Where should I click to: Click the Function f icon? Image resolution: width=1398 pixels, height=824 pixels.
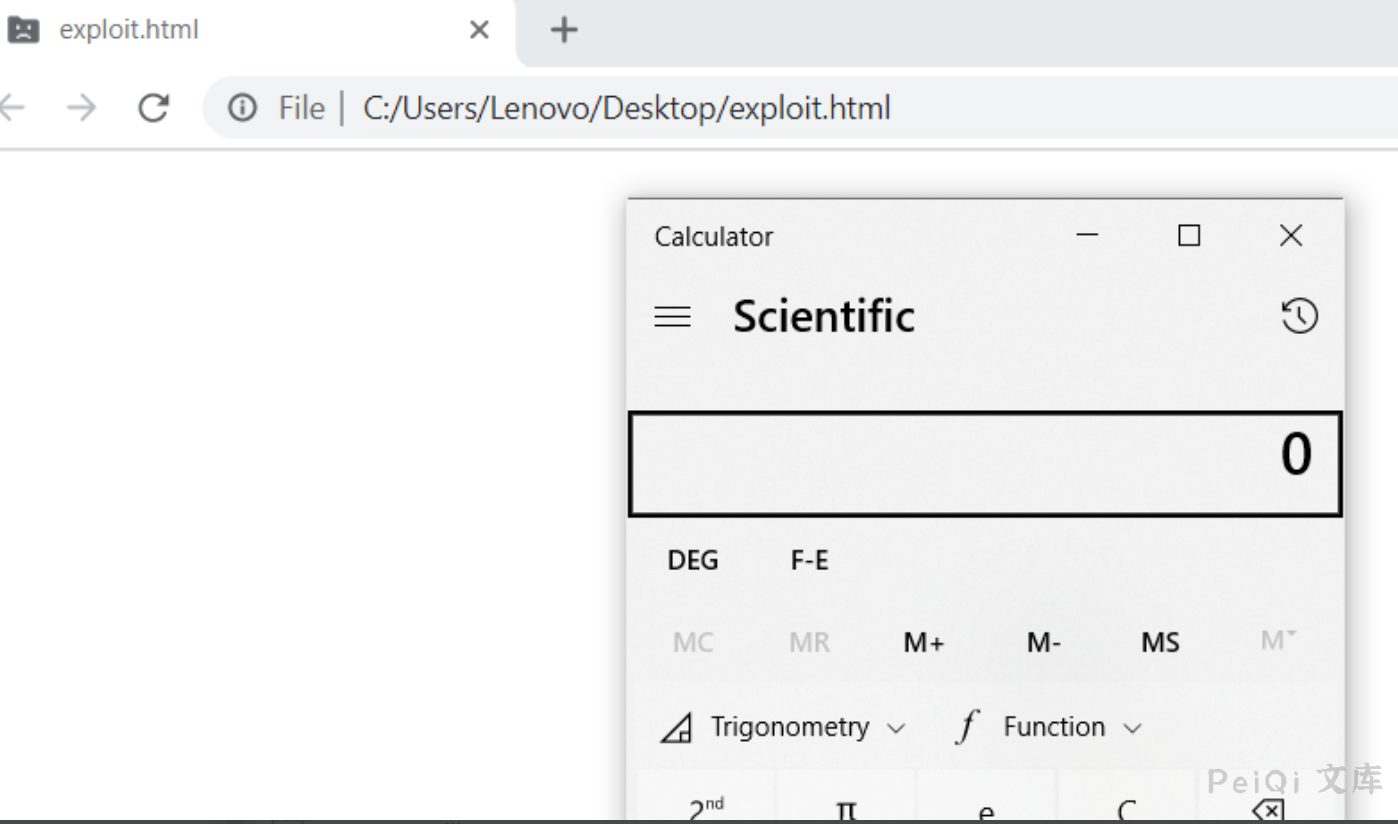coord(966,727)
